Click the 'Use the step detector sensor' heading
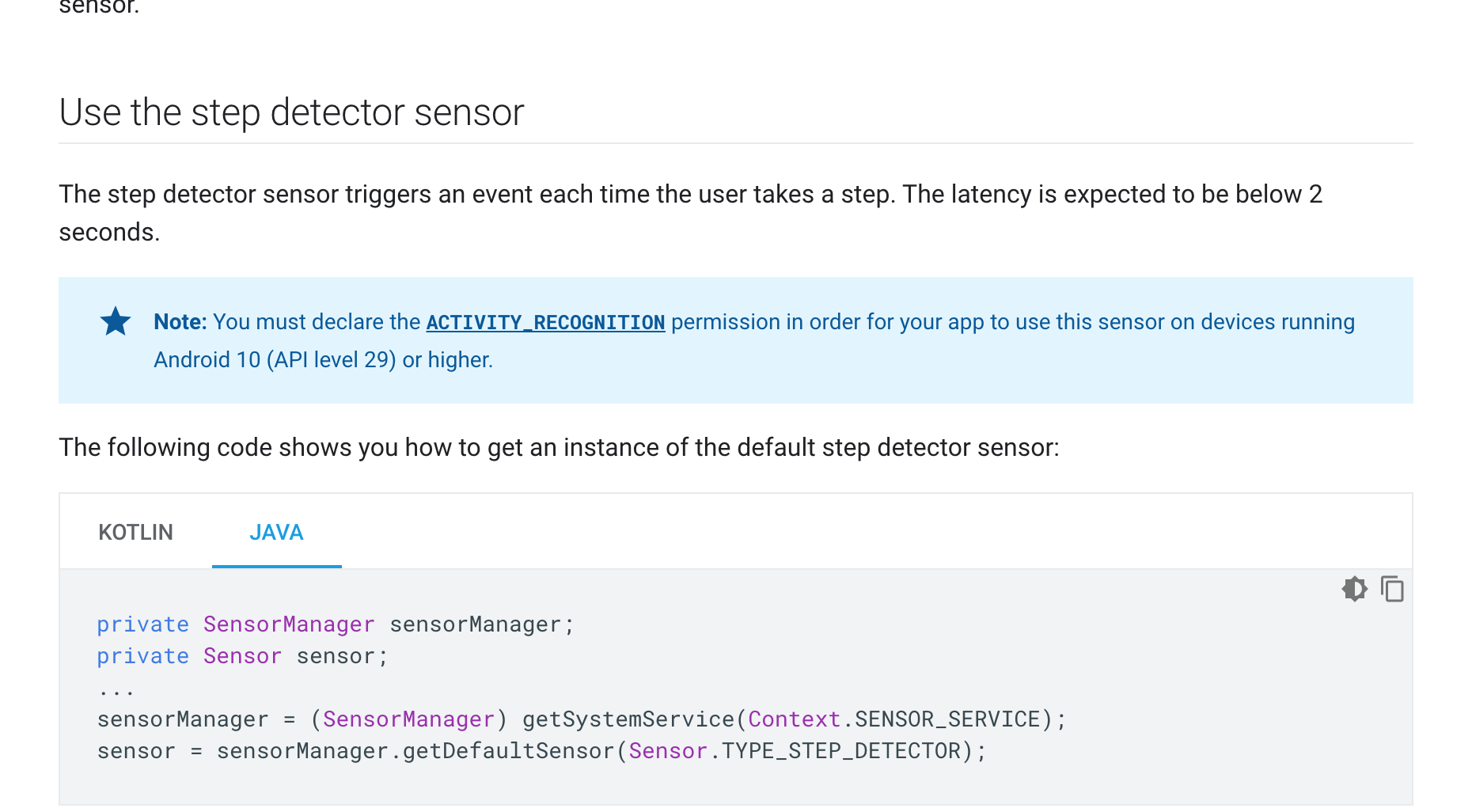Screen dimensions: 1472x812 [x=291, y=112]
